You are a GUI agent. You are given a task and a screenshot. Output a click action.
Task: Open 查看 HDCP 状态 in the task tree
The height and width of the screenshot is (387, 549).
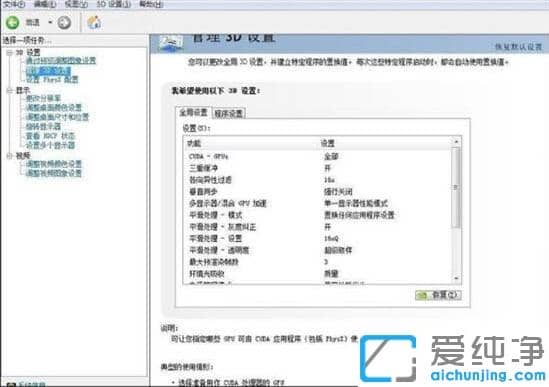click(x=50, y=136)
